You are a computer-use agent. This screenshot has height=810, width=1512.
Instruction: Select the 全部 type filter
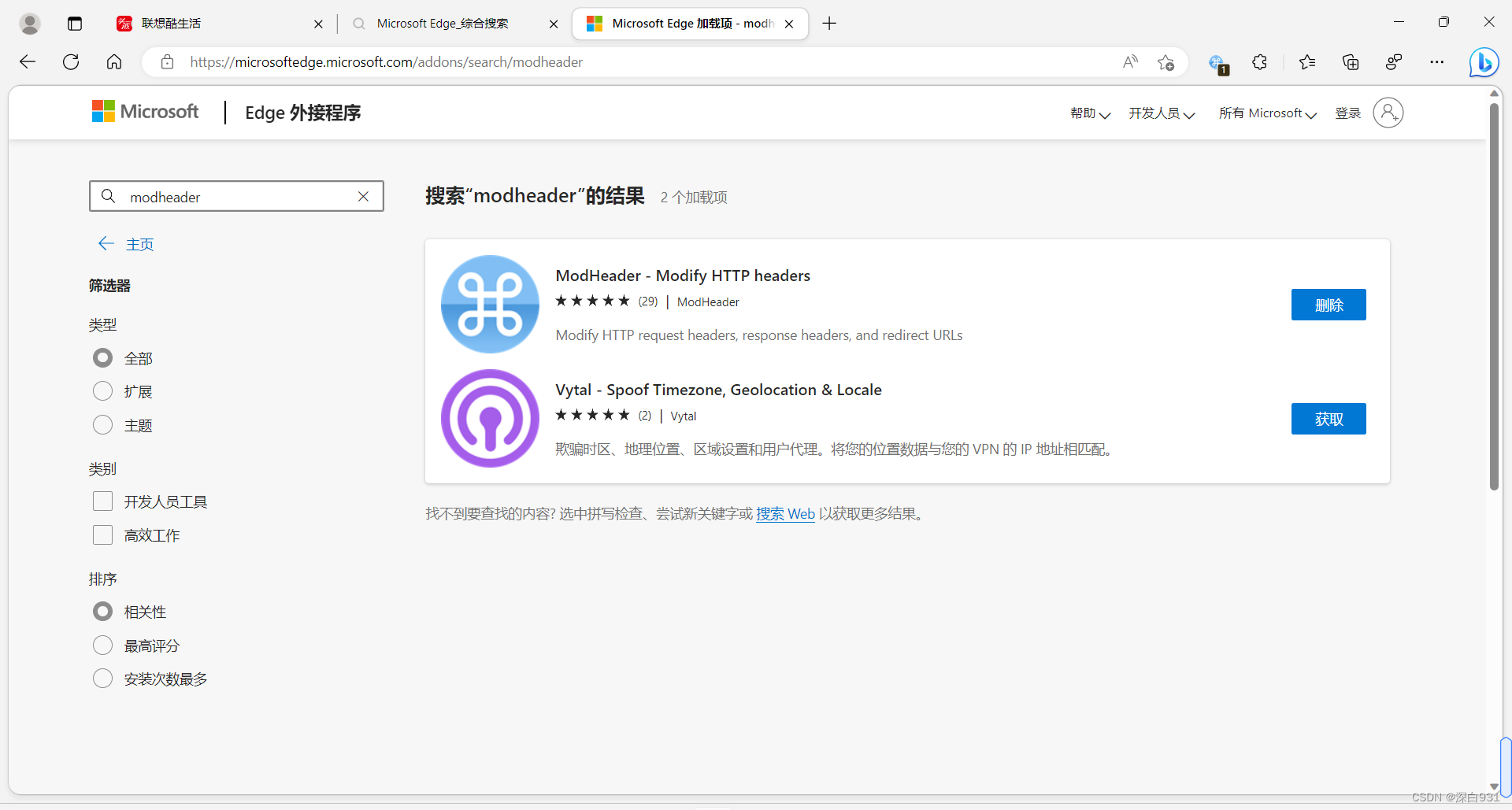[103, 358]
